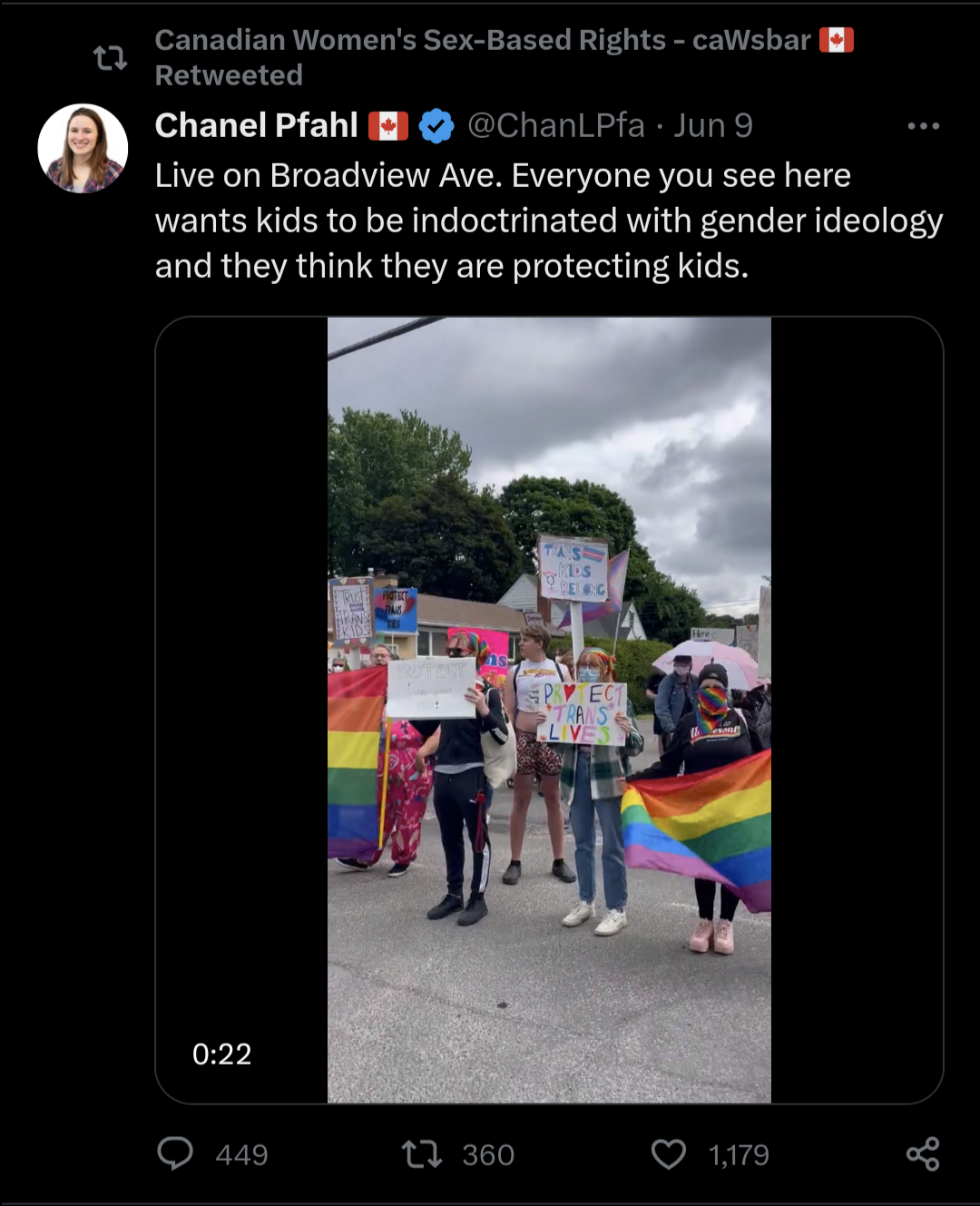Open Canadian Women's Sex-Based Rights retweeter name
Image resolution: width=980 pixels, height=1206 pixels.
[483, 40]
